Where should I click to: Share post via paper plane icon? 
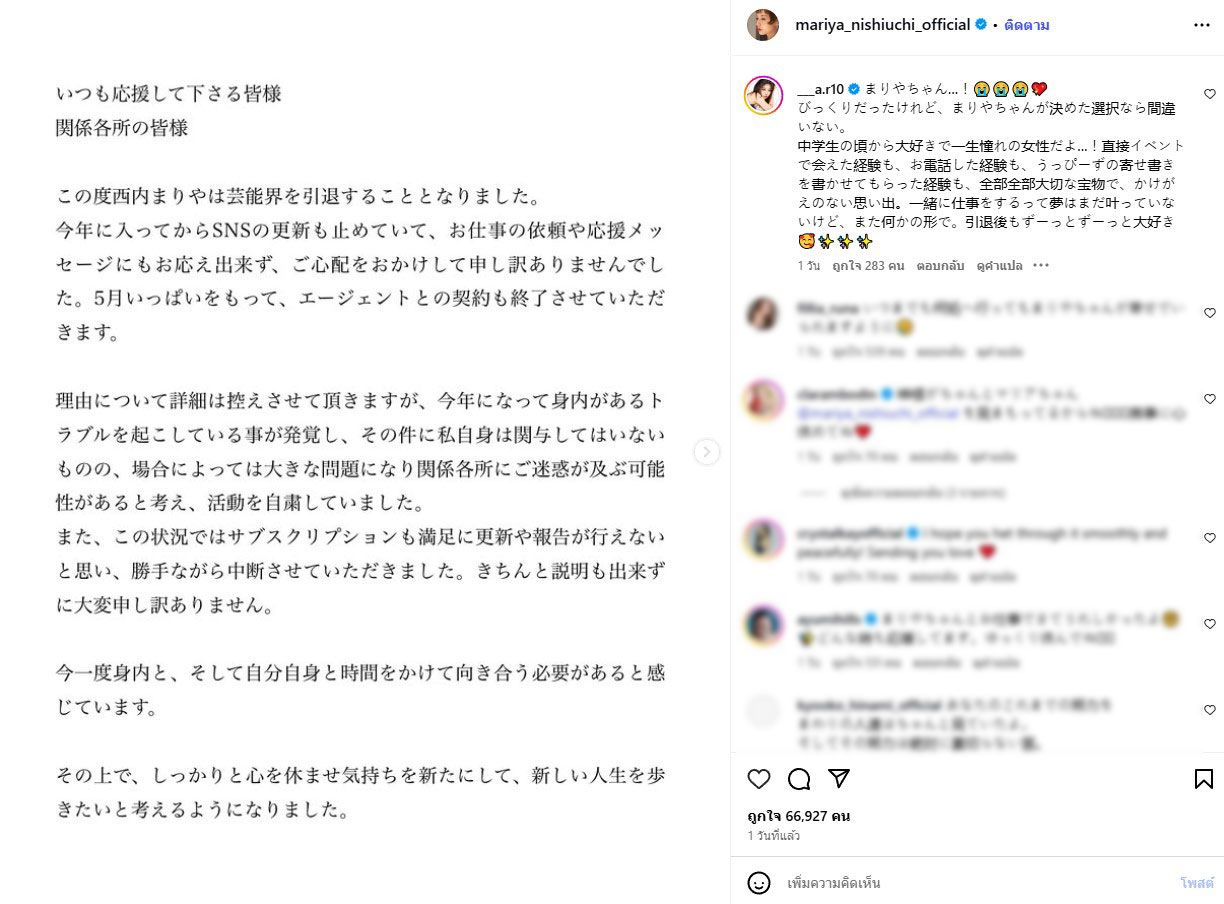point(839,779)
